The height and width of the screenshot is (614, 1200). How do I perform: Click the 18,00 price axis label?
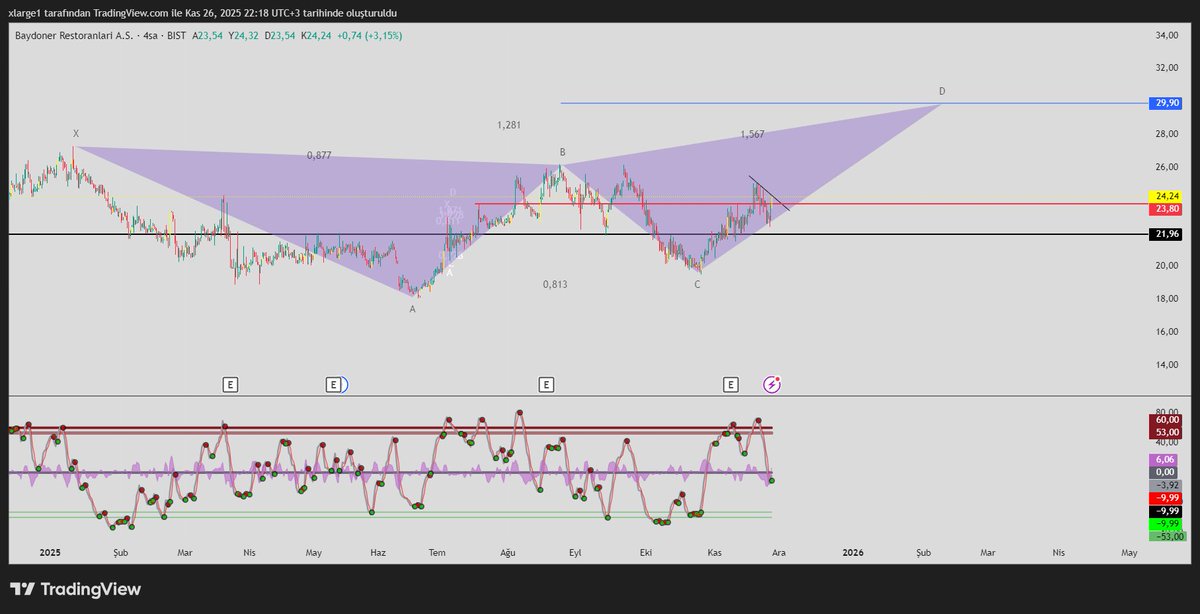pos(1167,299)
